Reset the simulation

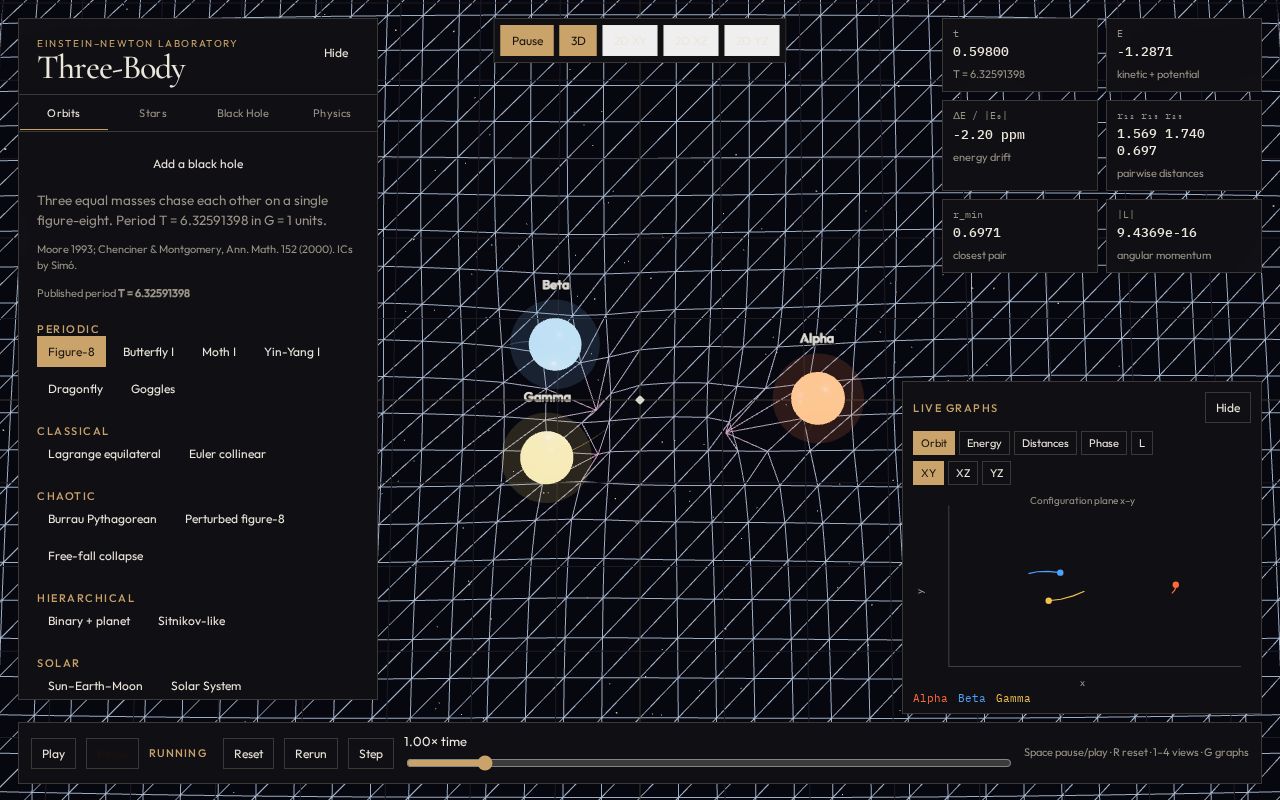[249, 754]
